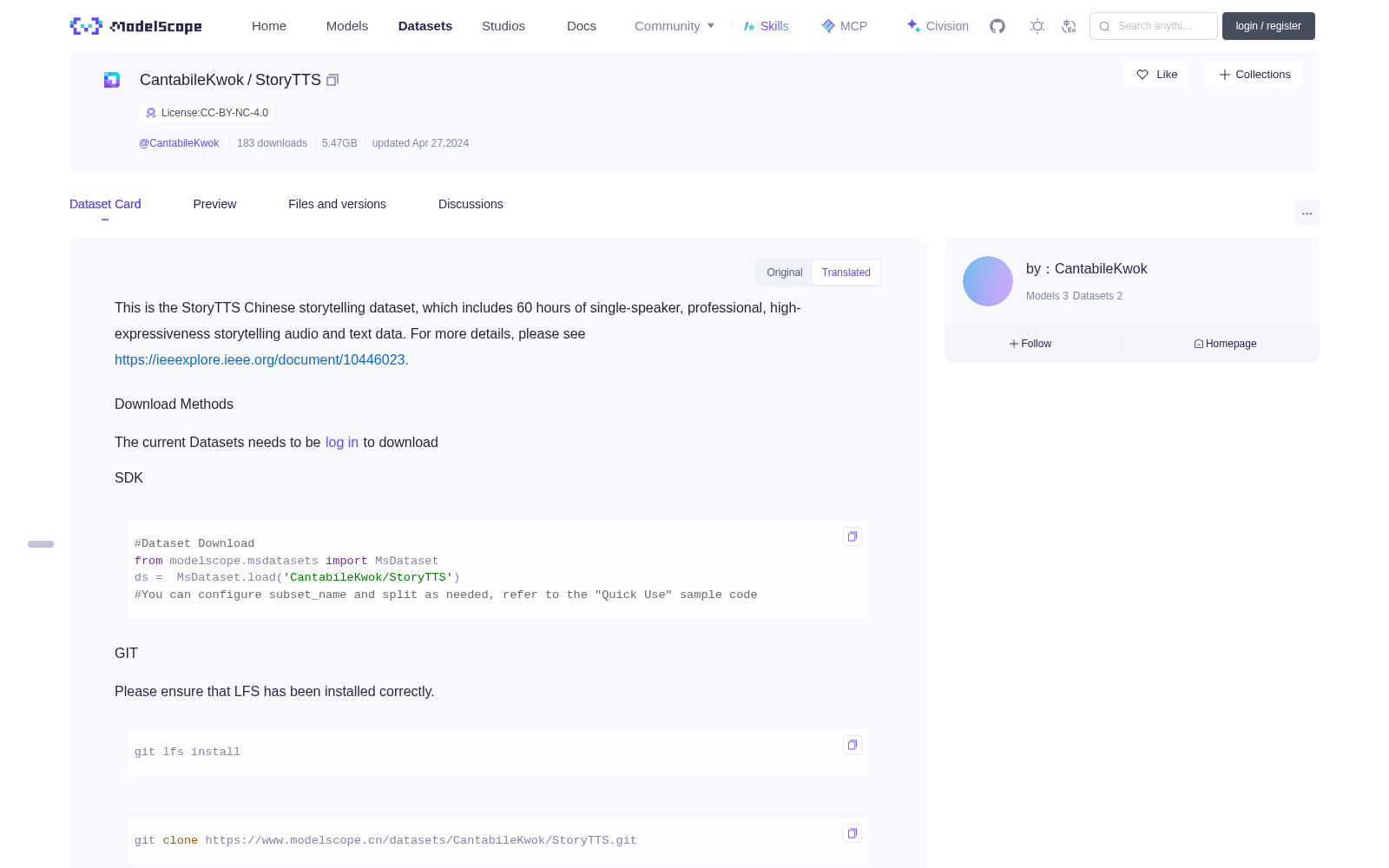Image resolution: width=1389 pixels, height=868 pixels.
Task: Click the 'Download Methods' heading
Action: point(174,404)
